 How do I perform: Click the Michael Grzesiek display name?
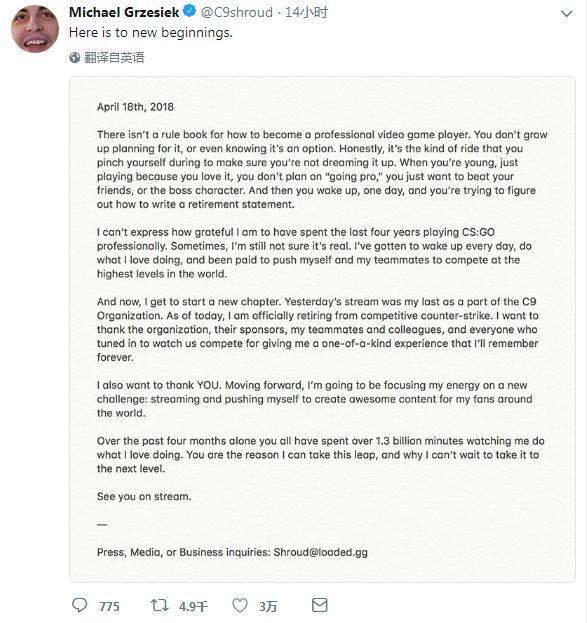click(x=124, y=12)
